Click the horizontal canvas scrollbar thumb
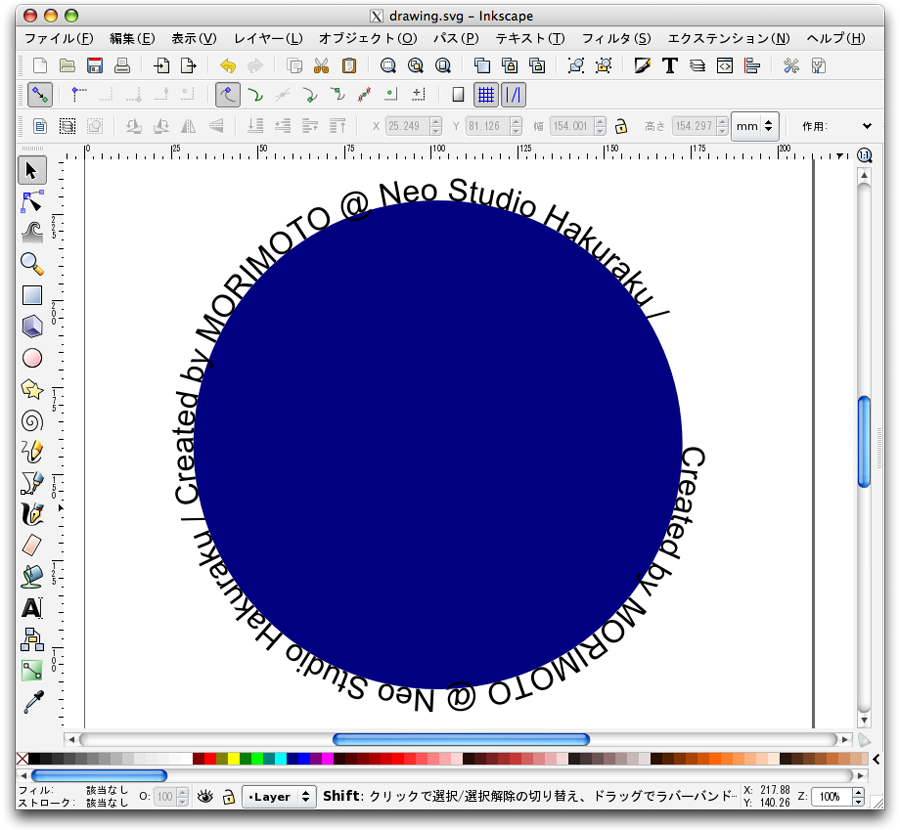Viewport: 900px width, 830px height. 461,739
